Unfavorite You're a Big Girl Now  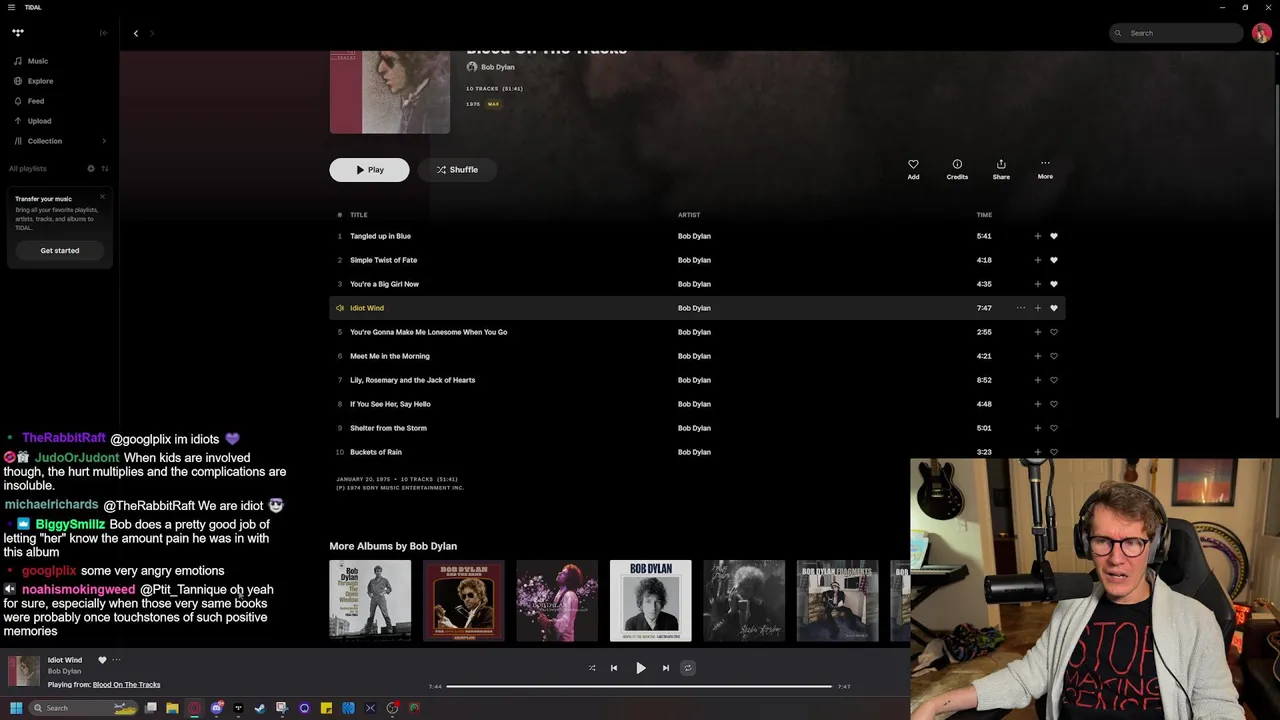point(1054,284)
